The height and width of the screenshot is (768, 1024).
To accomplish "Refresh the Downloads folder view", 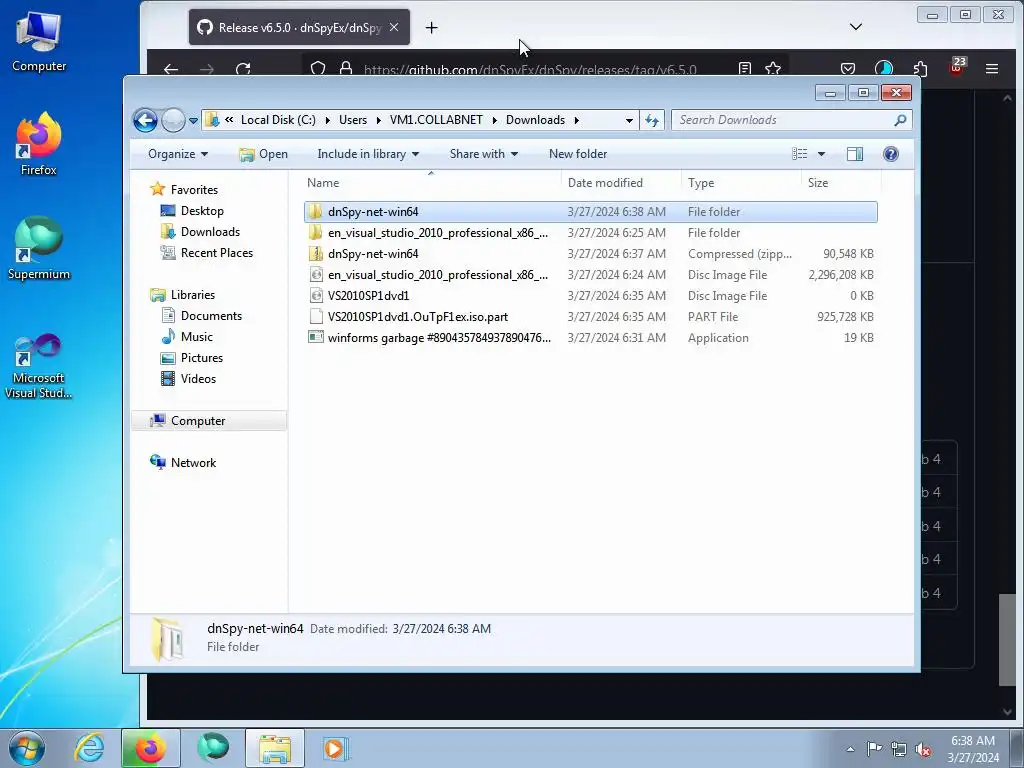I will (x=652, y=120).
